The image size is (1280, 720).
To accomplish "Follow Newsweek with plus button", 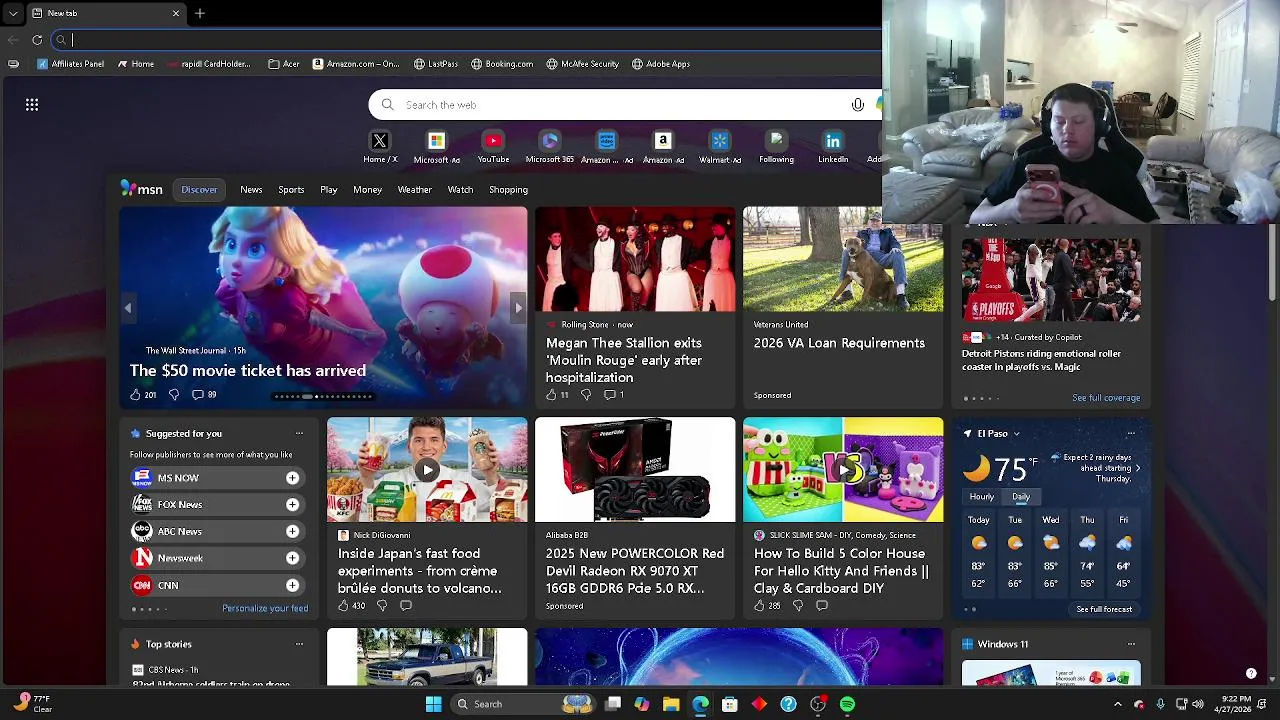I will click(292, 558).
